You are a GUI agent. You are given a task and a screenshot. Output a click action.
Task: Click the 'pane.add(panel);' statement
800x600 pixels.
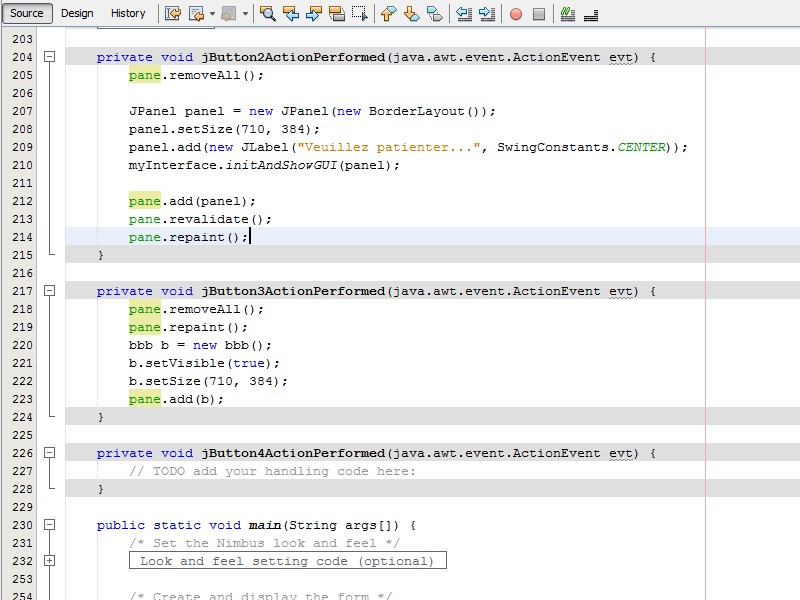click(x=192, y=202)
